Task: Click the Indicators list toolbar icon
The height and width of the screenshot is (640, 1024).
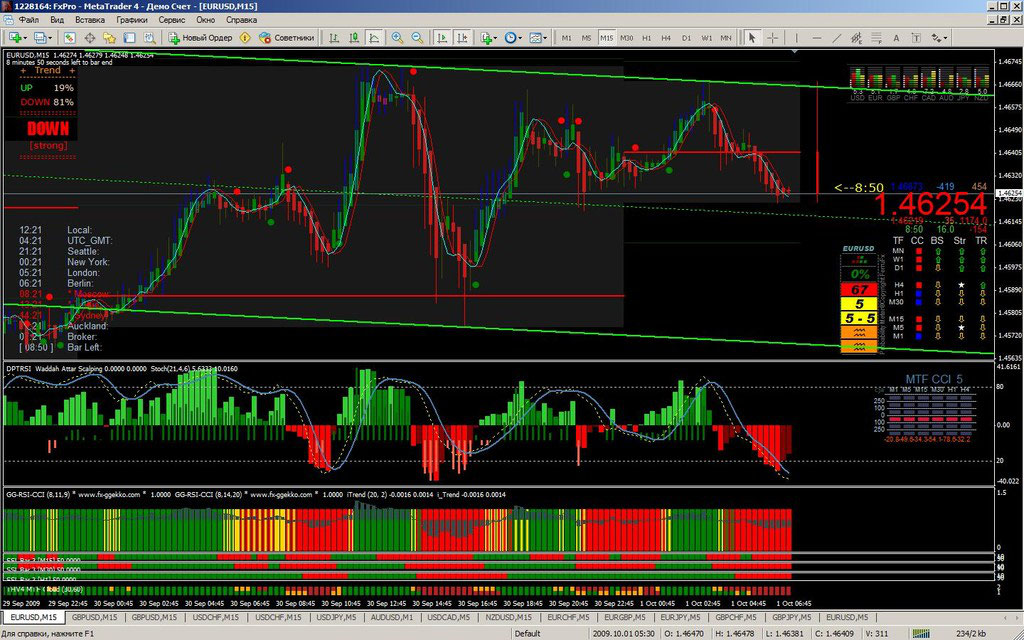Action: pyautogui.click(x=487, y=38)
